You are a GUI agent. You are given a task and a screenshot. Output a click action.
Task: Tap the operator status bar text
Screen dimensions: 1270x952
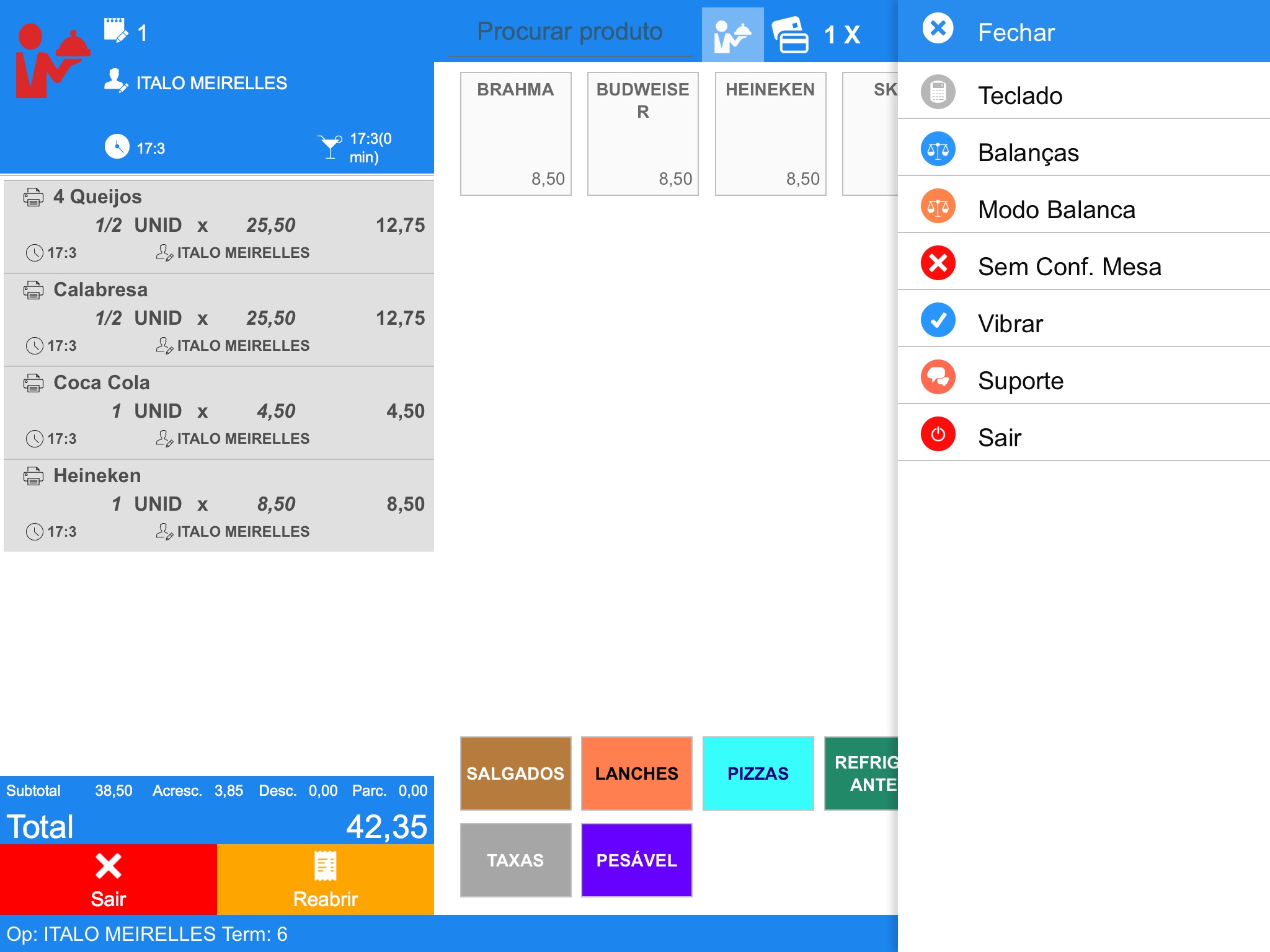click(147, 933)
